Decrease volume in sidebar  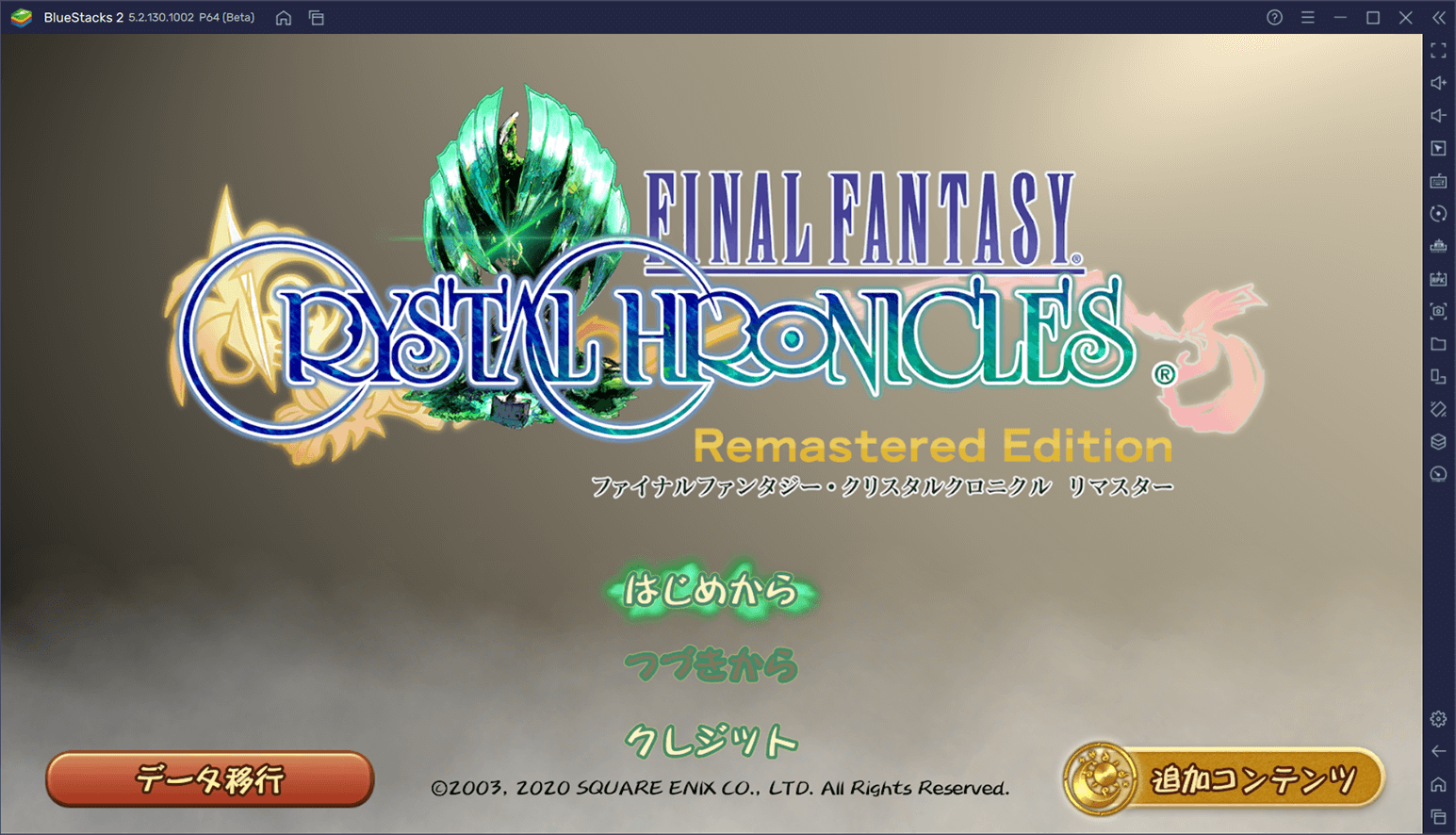[x=1438, y=116]
